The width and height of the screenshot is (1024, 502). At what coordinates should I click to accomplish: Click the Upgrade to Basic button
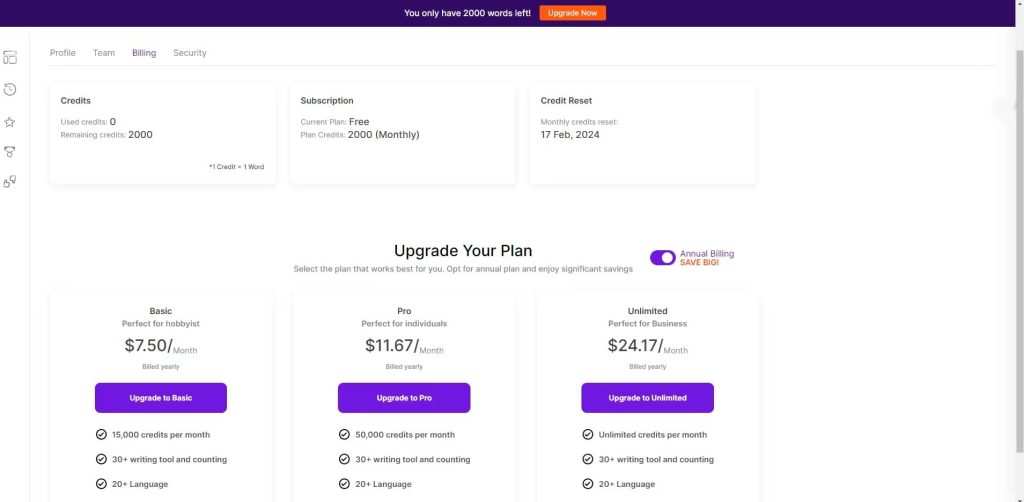pos(161,398)
